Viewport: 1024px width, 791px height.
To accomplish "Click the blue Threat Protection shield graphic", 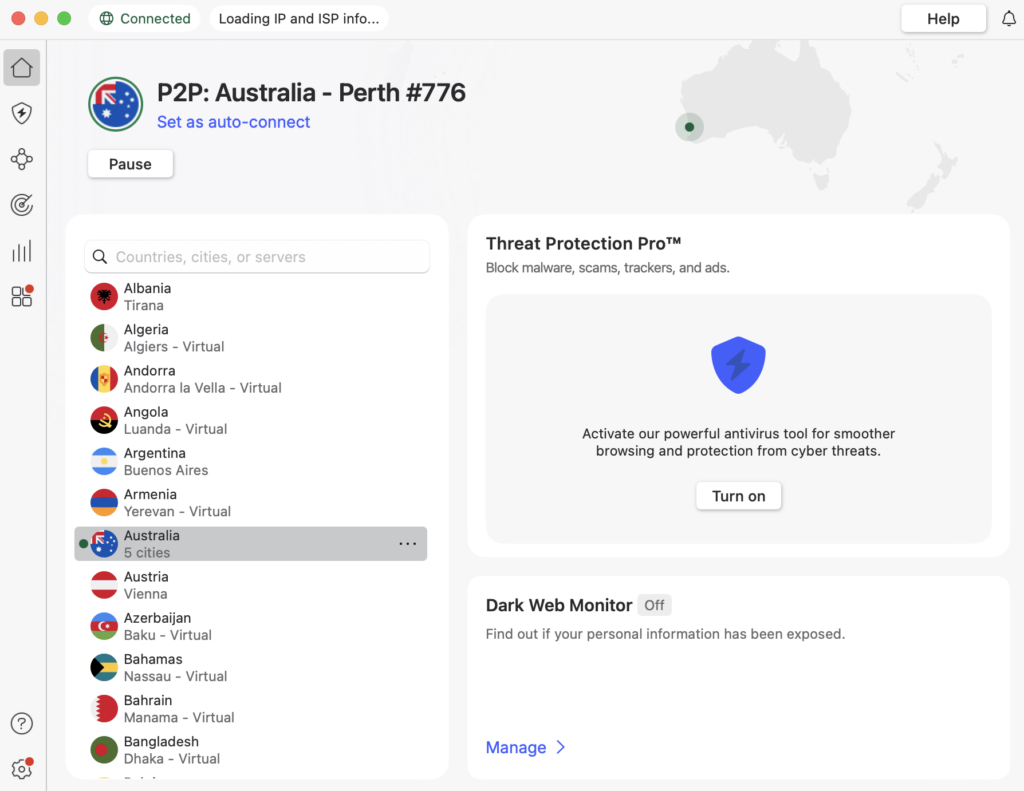I will pos(738,364).
